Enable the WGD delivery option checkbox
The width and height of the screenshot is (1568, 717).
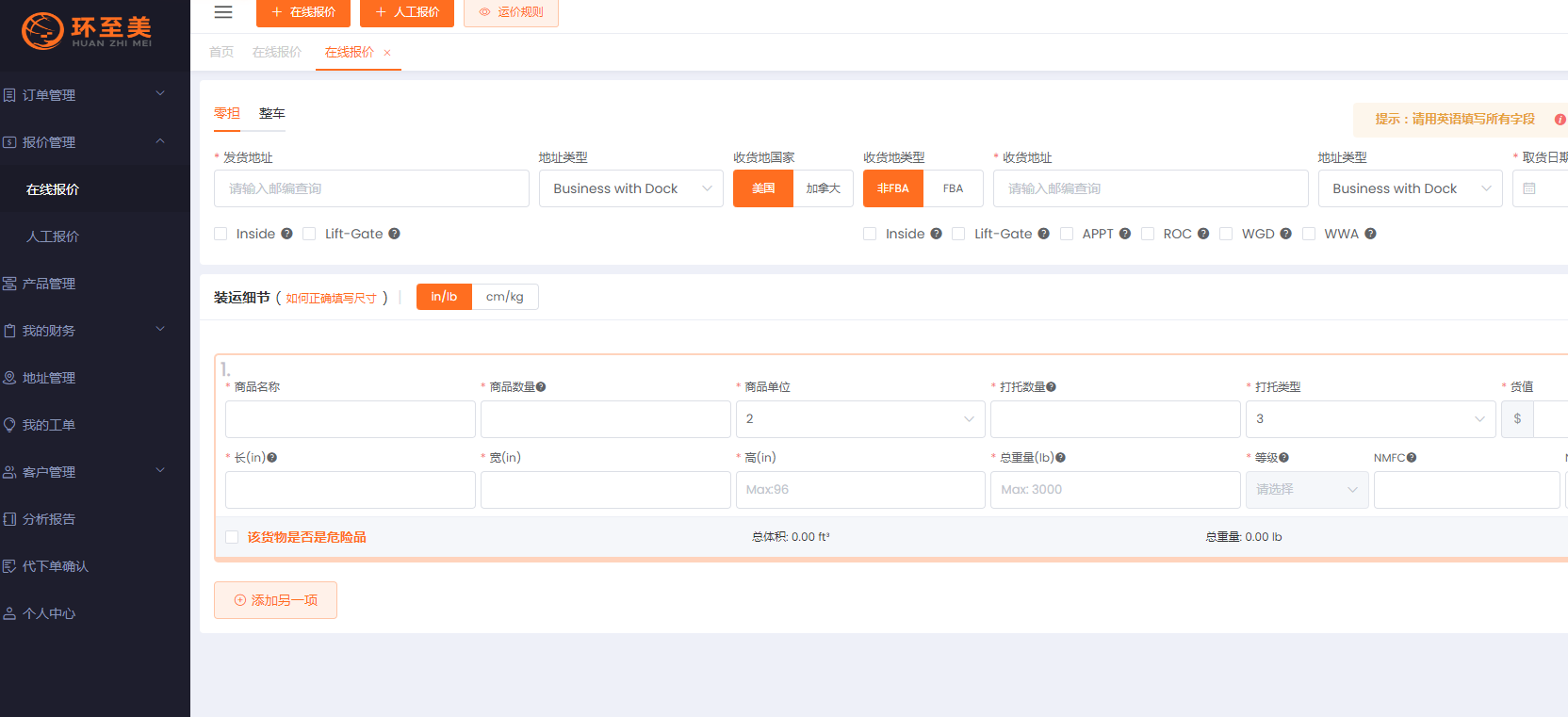[x=1226, y=234]
